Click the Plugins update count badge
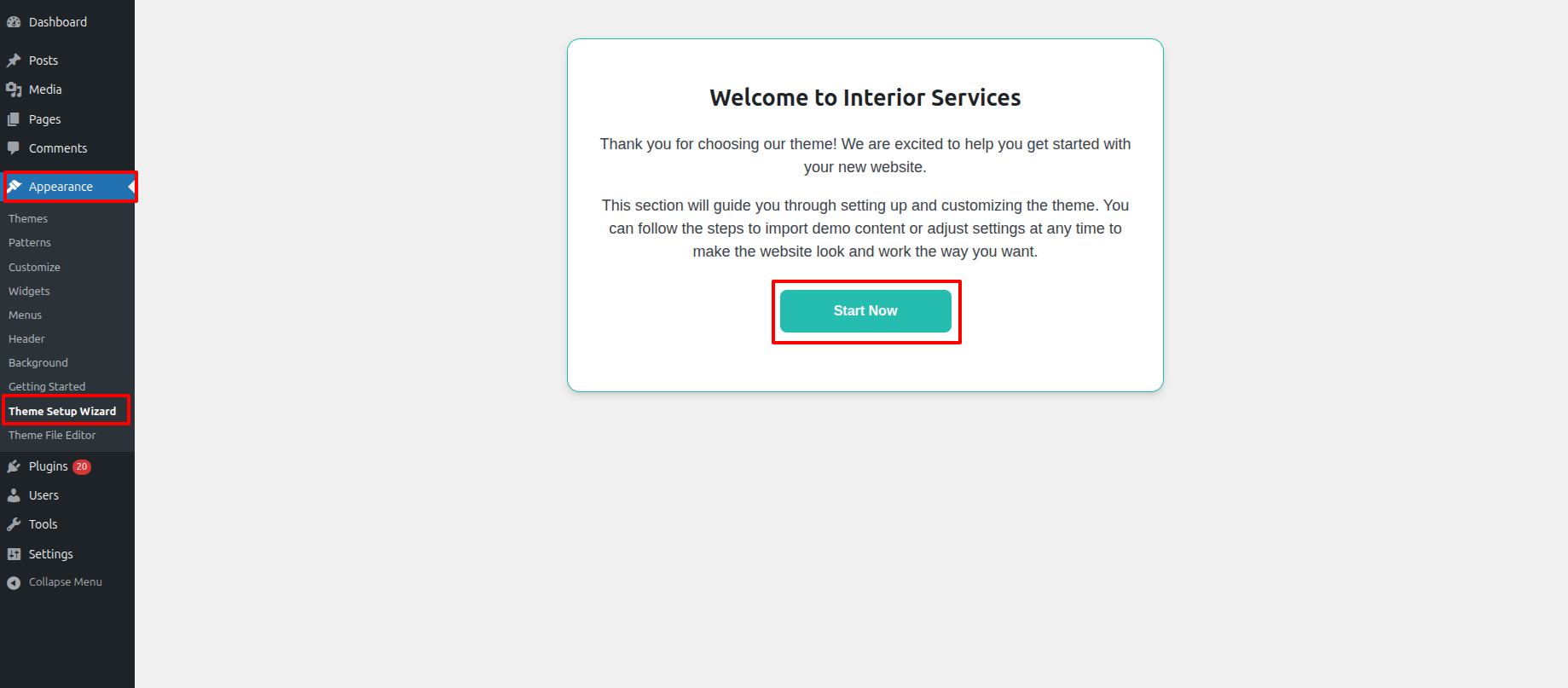Screen dimensions: 1568x688 82,466
